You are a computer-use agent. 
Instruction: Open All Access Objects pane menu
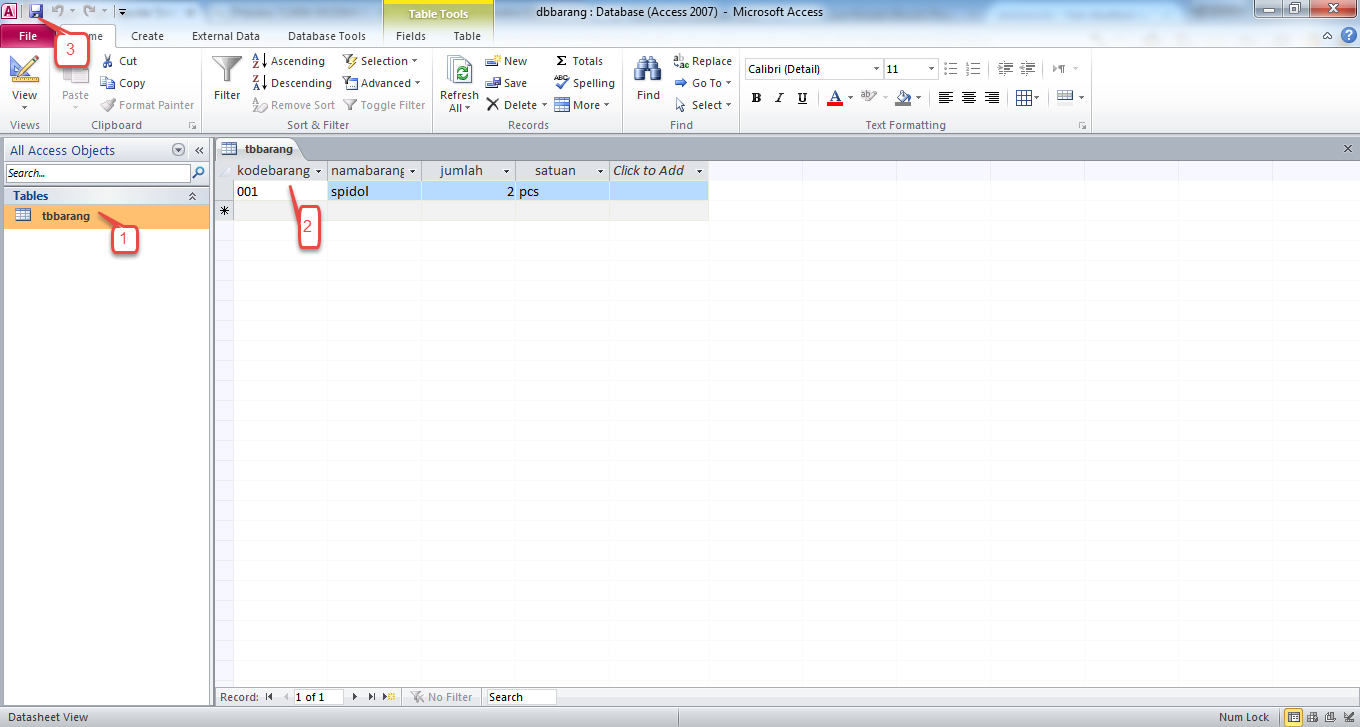tap(179, 150)
